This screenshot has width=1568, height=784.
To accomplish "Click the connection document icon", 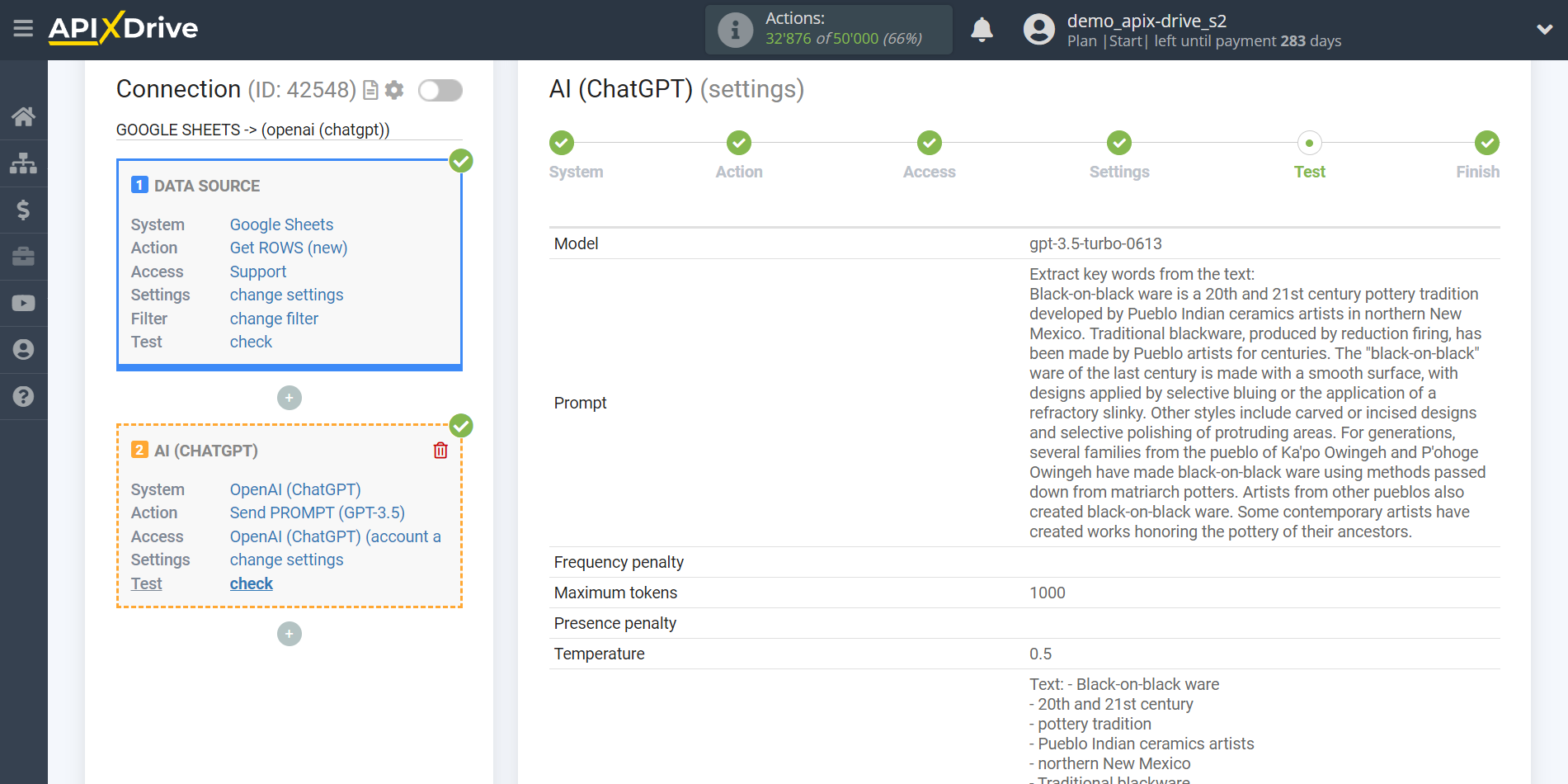I will tap(370, 90).
